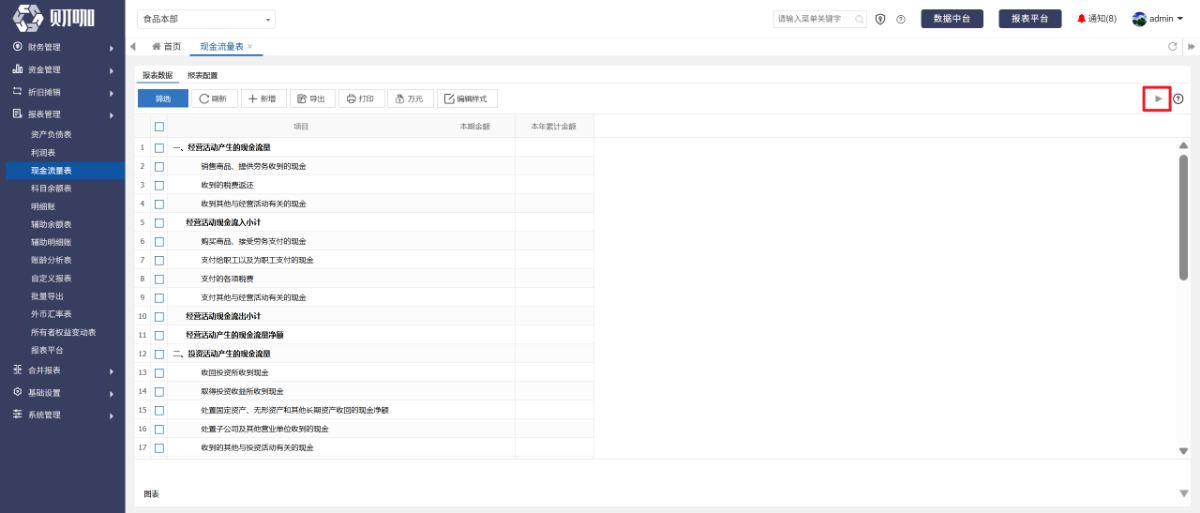Open 所有者权益变动表 in the sidebar
The height and width of the screenshot is (513, 1200).
(63, 332)
